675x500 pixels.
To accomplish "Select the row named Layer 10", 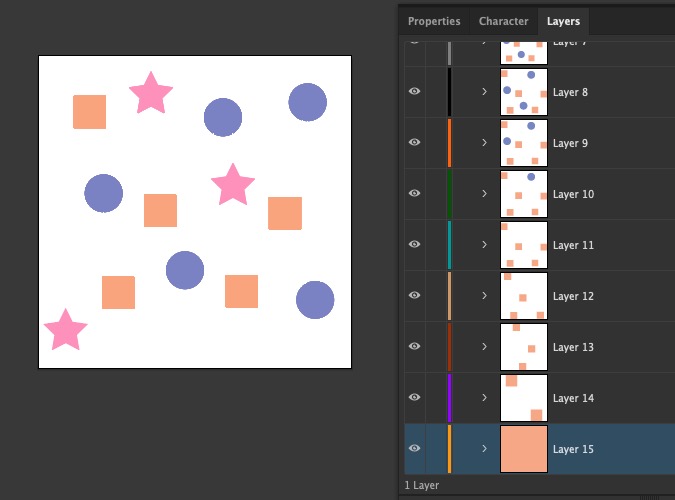I will coord(539,194).
